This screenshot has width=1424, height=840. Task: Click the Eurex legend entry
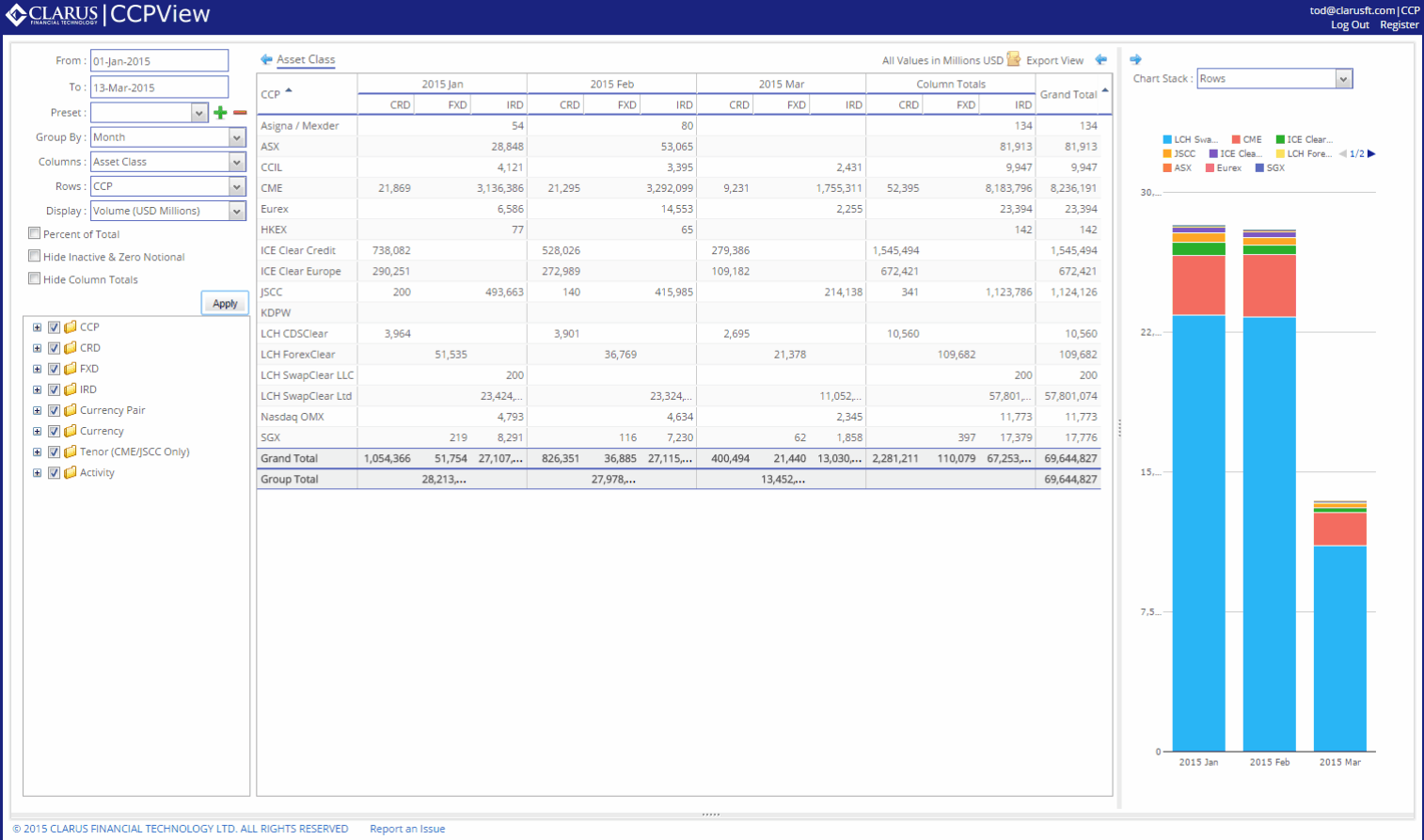1224,167
